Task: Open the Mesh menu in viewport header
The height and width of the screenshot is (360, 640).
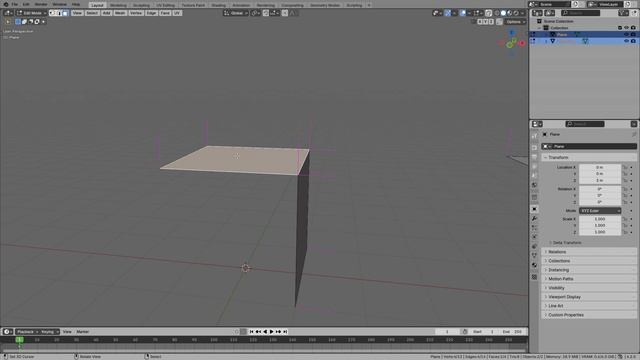Action: pyautogui.click(x=120, y=13)
